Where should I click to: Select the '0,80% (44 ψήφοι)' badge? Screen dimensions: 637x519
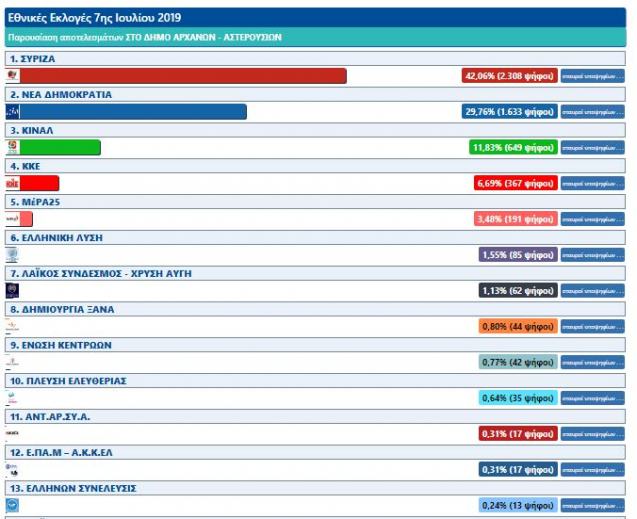518,326
